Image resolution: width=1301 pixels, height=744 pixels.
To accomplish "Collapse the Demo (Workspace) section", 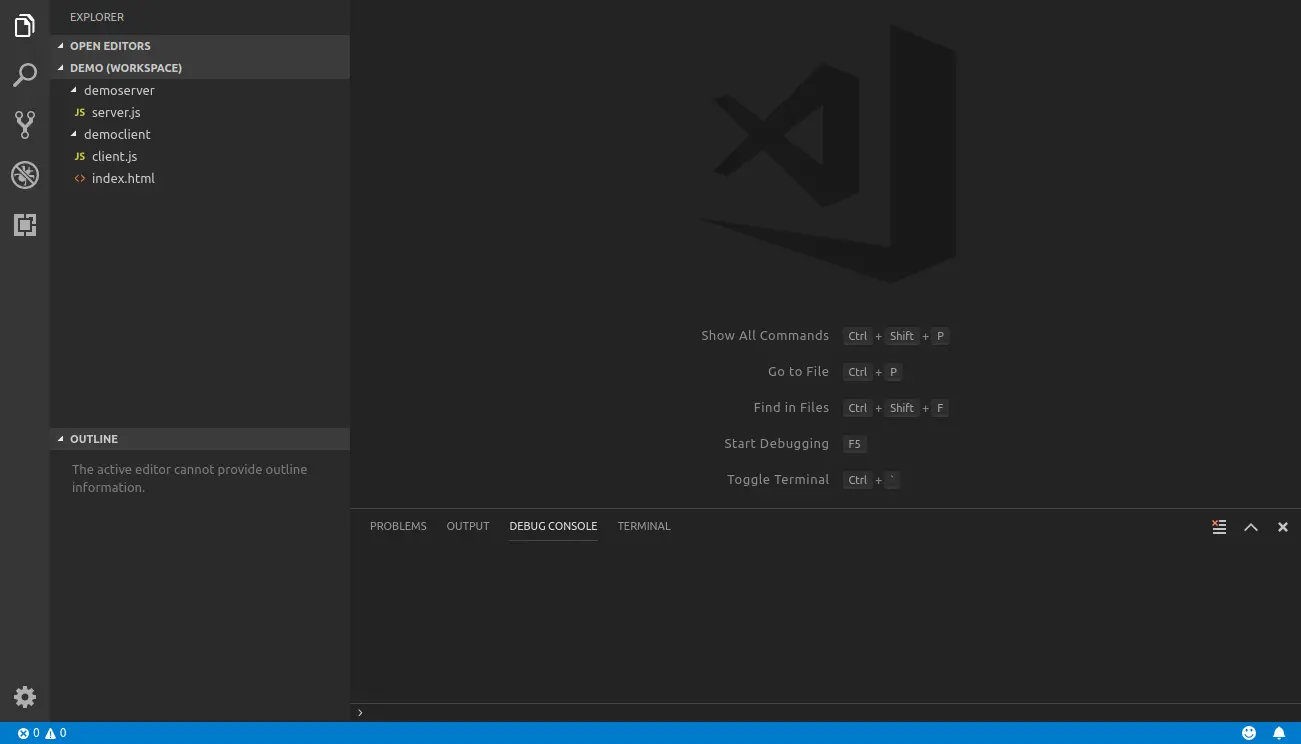I will 200,68.
